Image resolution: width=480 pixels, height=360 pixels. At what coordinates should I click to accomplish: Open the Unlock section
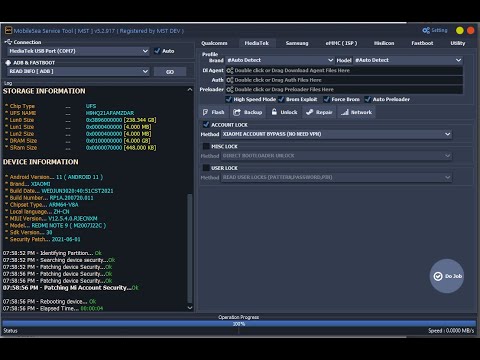click(284, 112)
